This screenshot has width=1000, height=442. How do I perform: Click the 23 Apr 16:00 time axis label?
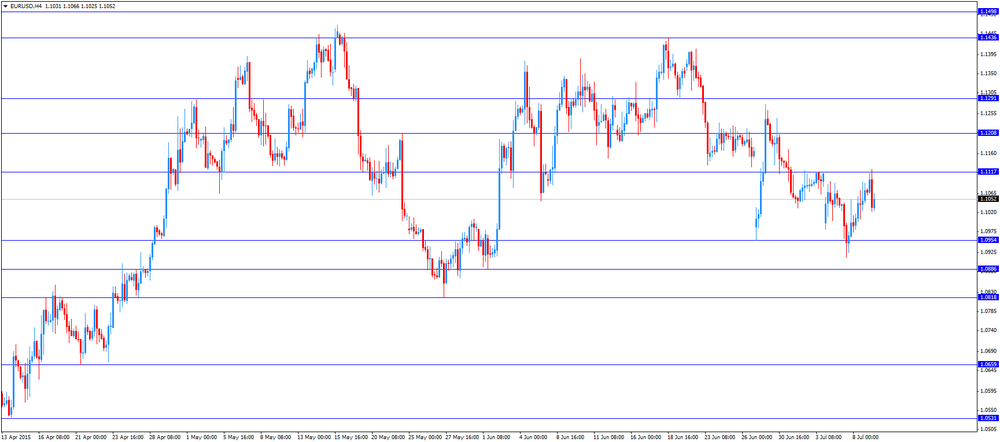(127, 438)
